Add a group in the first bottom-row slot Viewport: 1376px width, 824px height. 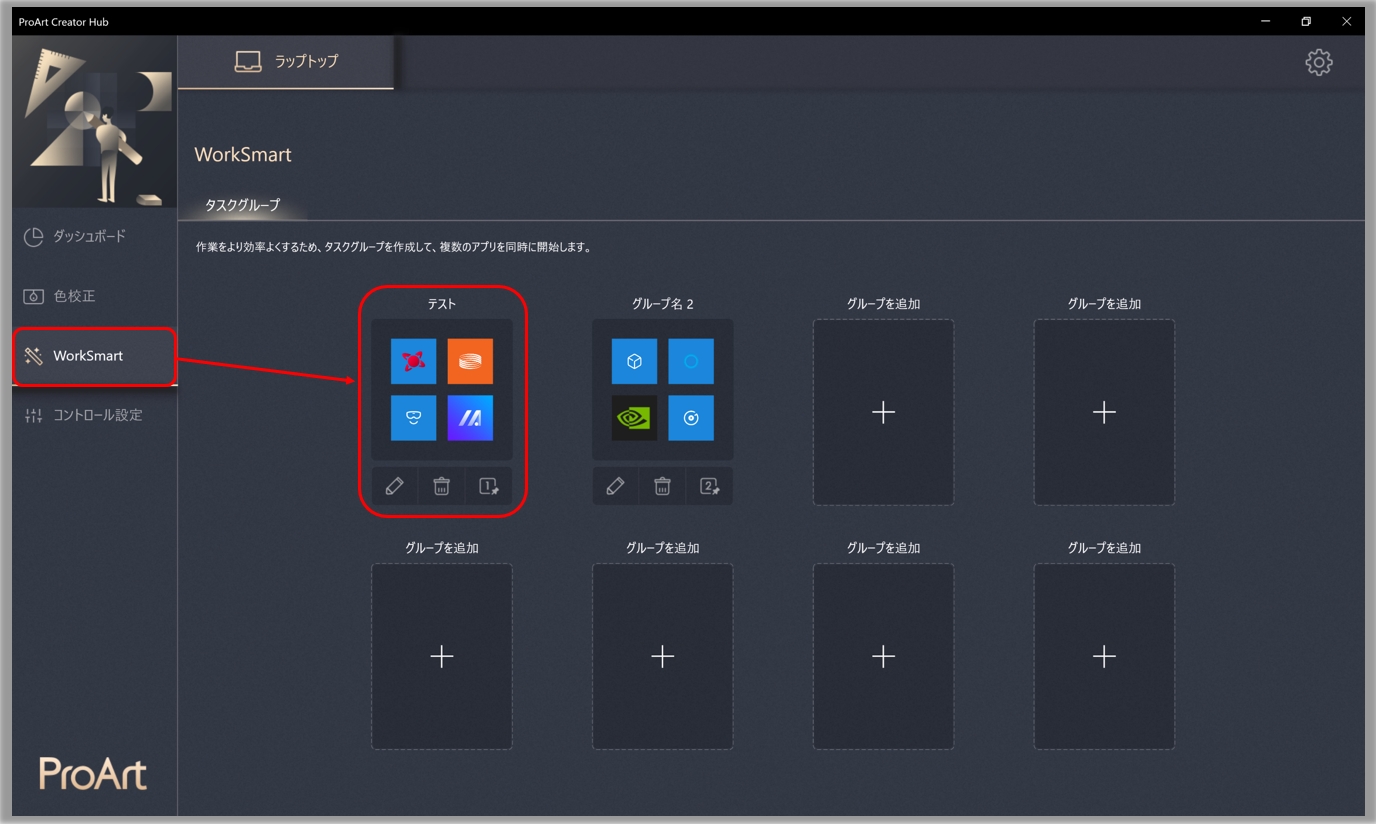point(442,656)
